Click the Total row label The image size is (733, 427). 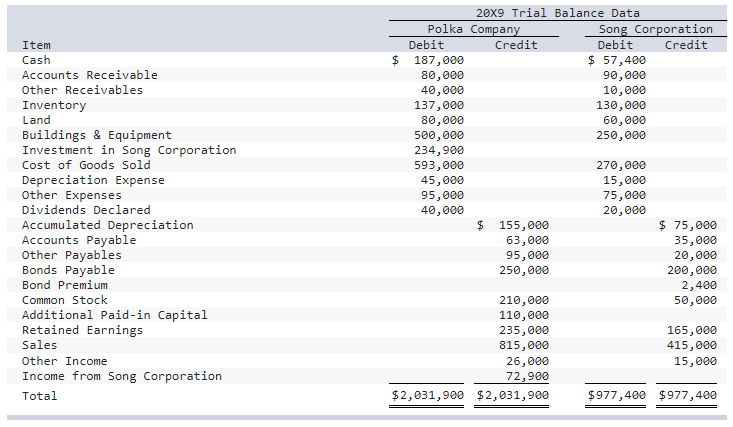click(40, 396)
